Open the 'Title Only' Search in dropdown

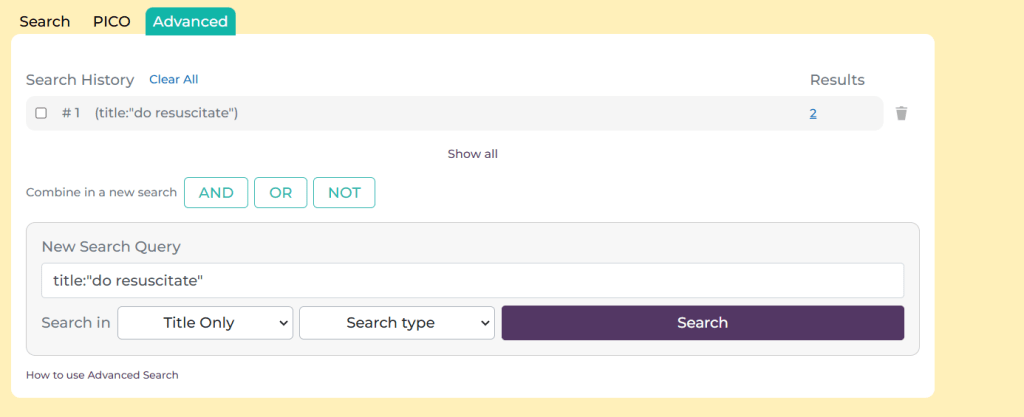tap(205, 323)
